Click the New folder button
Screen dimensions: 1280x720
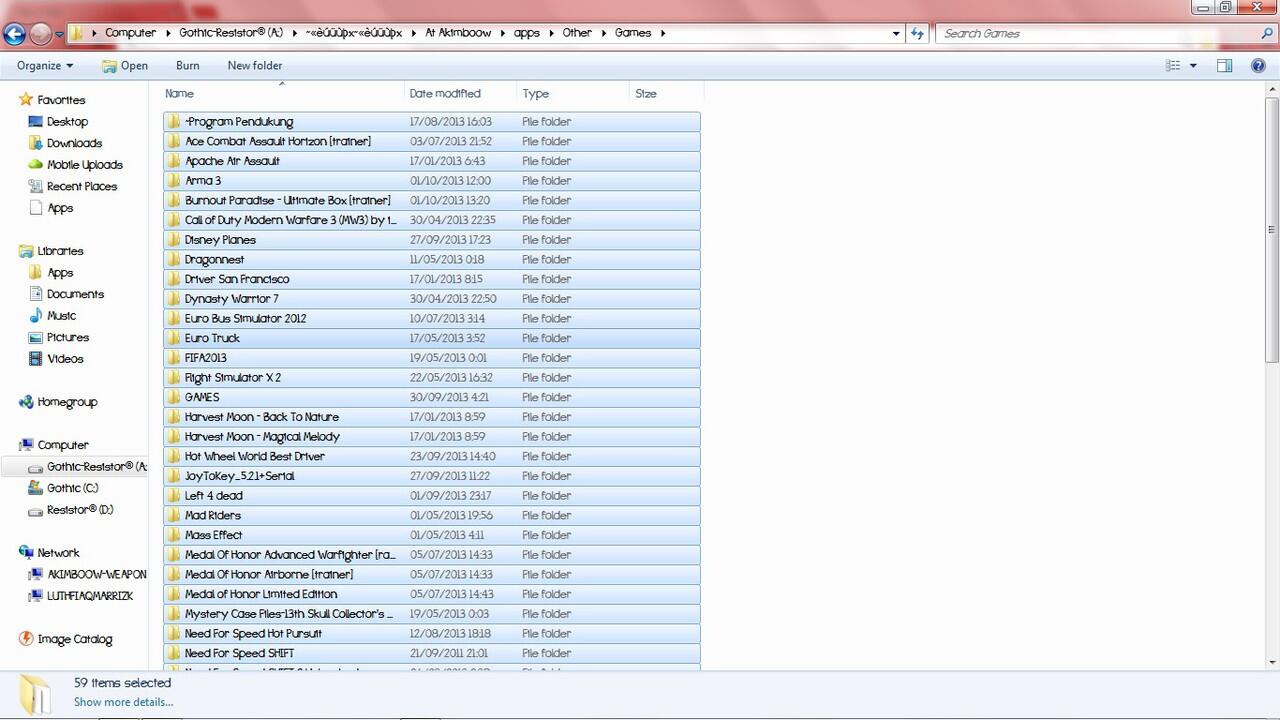[255, 66]
